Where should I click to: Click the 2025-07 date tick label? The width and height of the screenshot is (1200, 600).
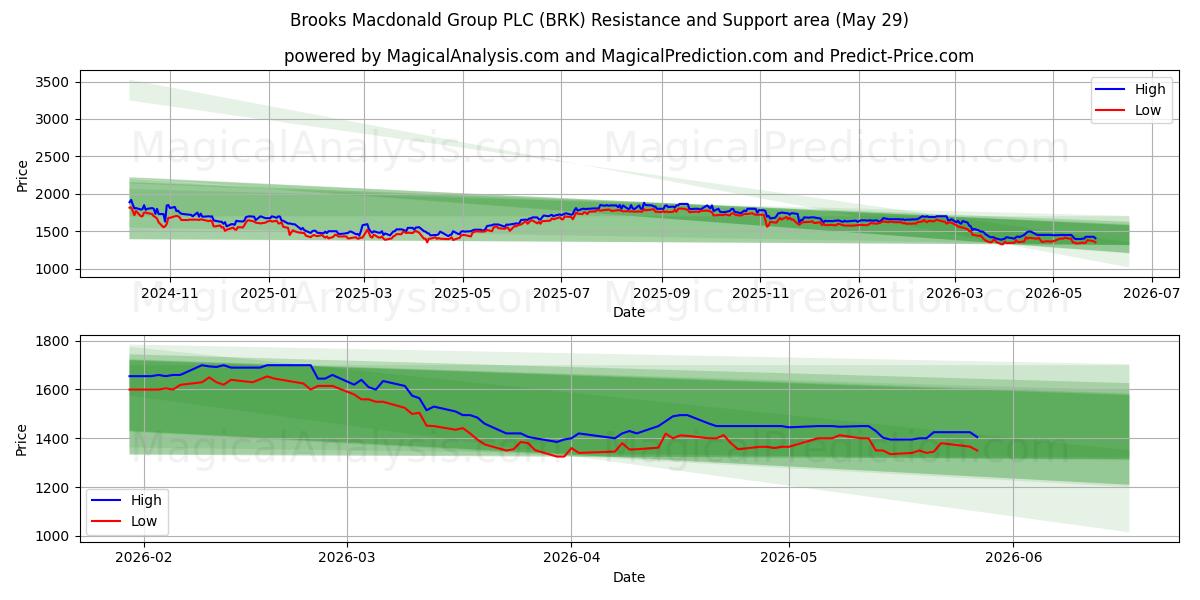tap(561, 293)
